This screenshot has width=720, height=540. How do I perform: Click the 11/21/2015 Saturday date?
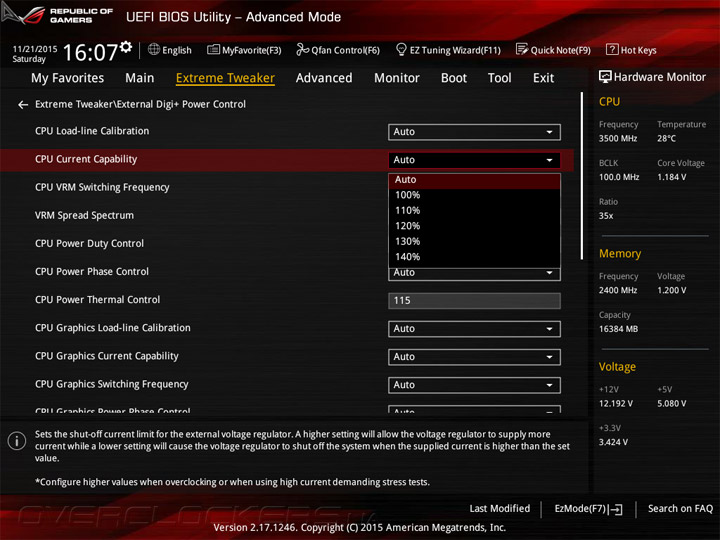click(34, 54)
